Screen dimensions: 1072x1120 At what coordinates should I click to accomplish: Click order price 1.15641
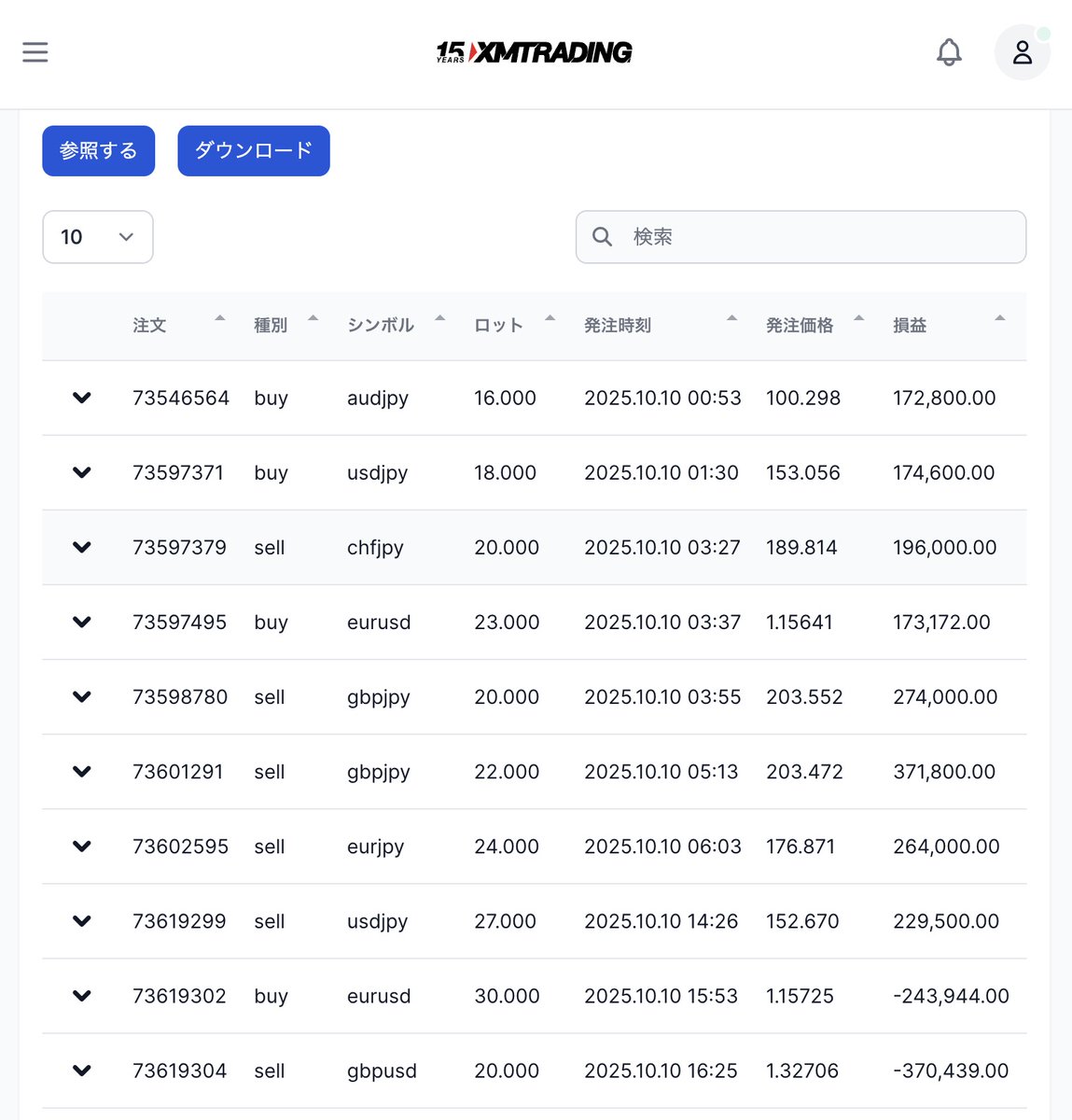point(800,622)
